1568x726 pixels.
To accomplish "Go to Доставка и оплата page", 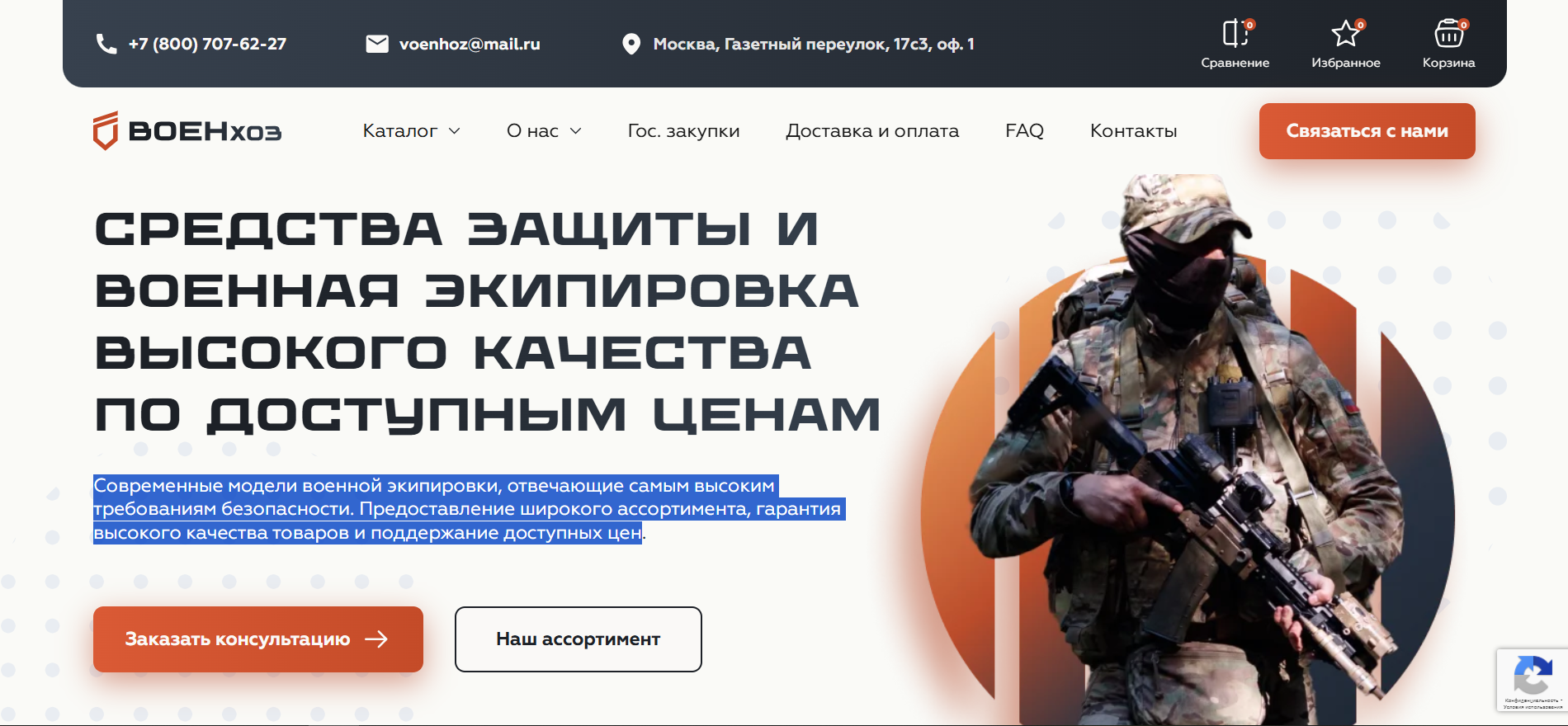I will (x=872, y=130).
